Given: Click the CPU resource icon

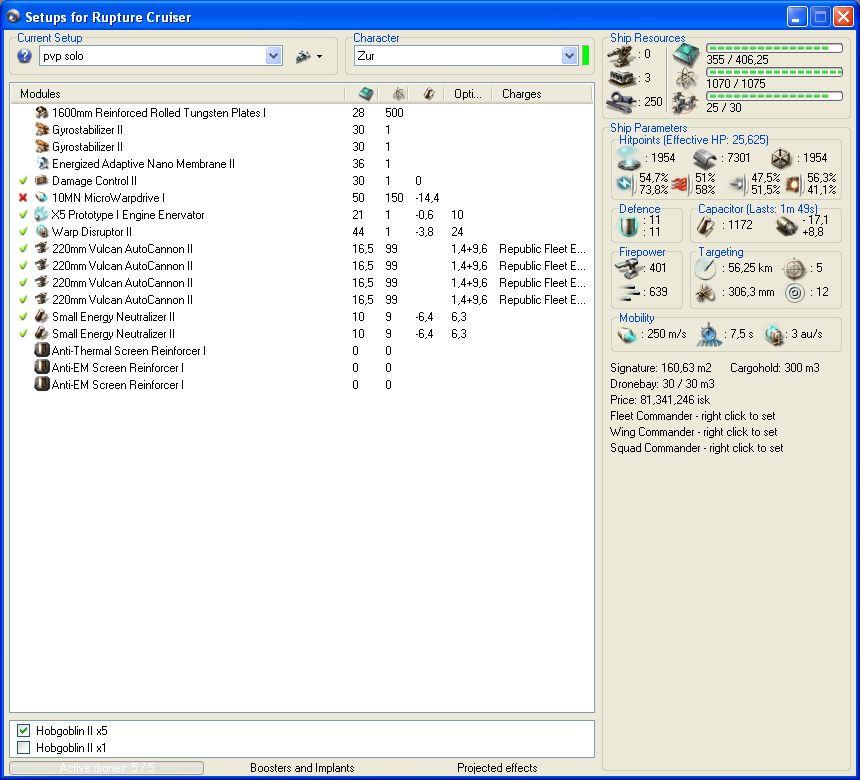Looking at the screenshot, I should [x=686, y=54].
